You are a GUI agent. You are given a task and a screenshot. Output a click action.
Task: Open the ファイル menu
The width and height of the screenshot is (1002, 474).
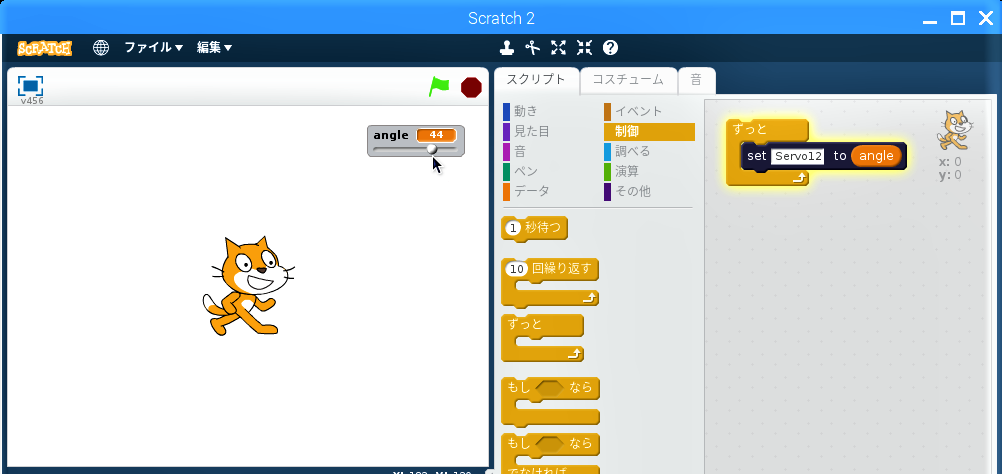pos(153,47)
